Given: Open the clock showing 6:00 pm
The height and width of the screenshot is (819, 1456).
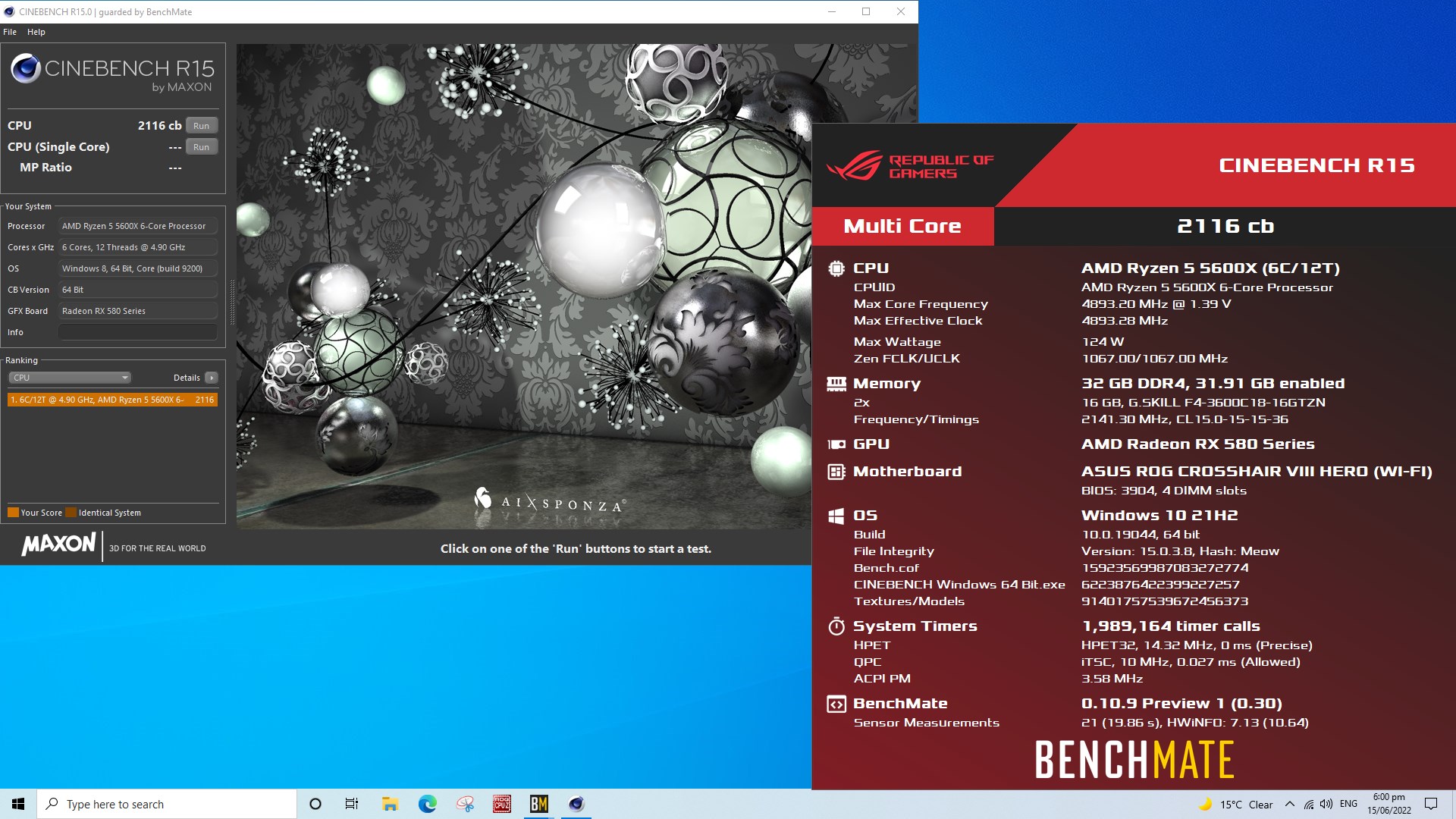Looking at the screenshot, I should (x=1389, y=804).
